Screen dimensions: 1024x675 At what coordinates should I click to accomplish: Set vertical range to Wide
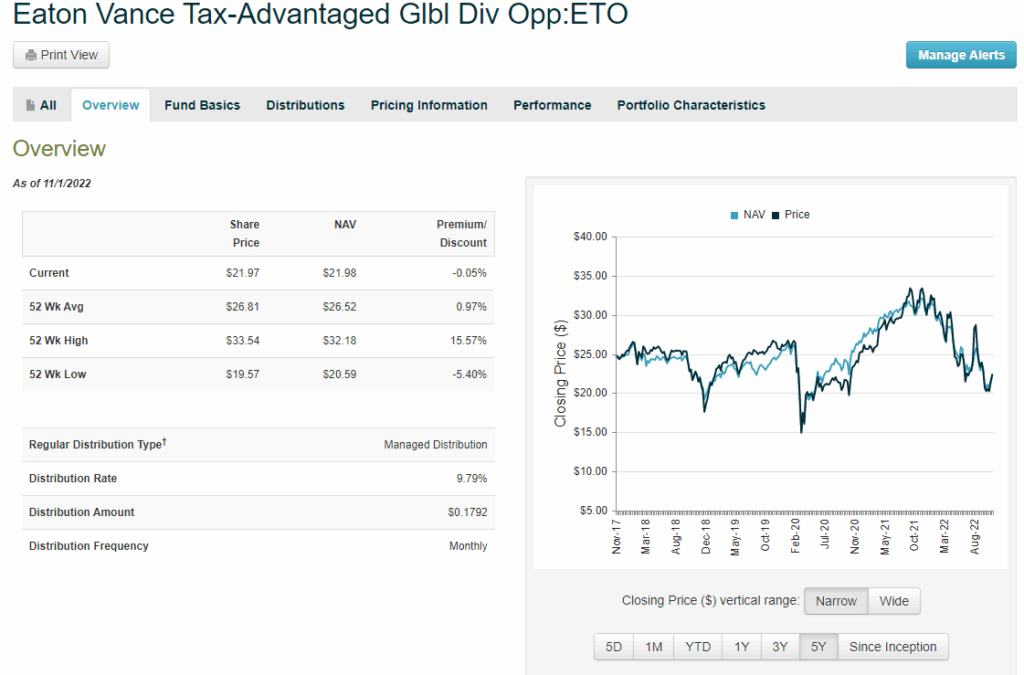tap(894, 601)
